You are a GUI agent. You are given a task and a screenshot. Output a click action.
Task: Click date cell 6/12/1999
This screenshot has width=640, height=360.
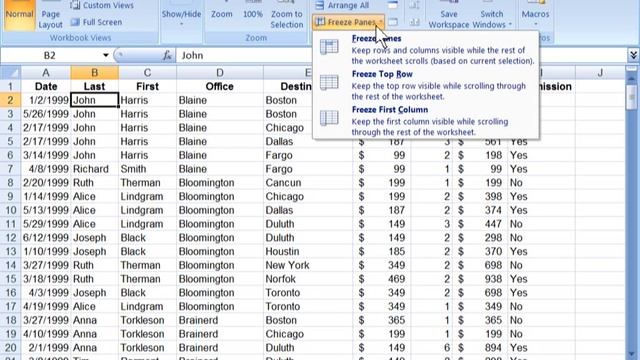click(46, 237)
